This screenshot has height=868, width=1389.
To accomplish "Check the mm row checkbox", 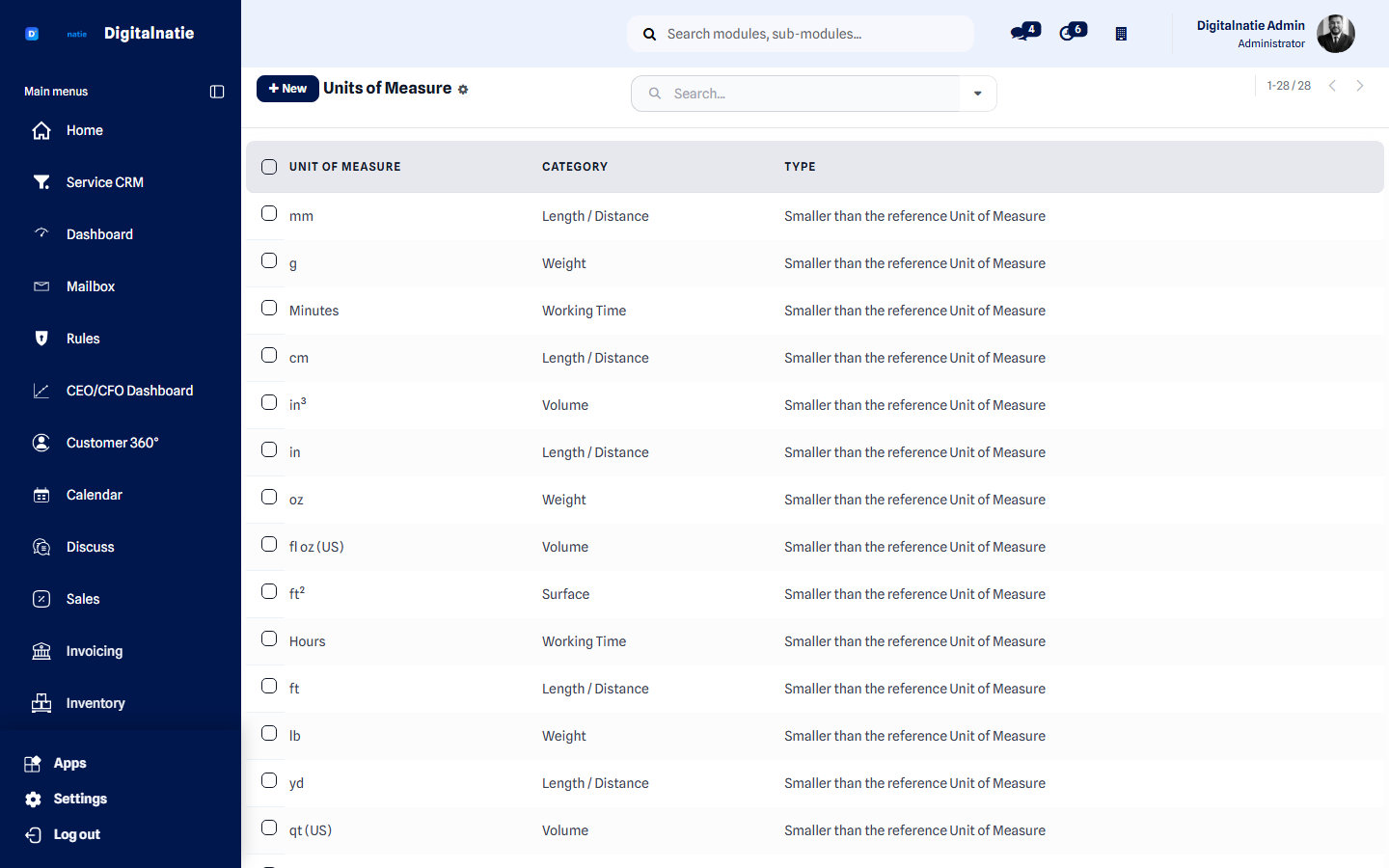I will [x=269, y=213].
